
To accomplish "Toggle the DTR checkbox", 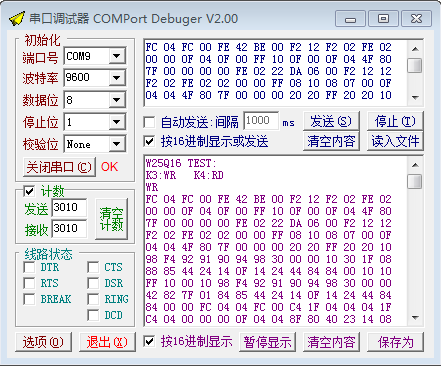I will (x=29, y=267).
